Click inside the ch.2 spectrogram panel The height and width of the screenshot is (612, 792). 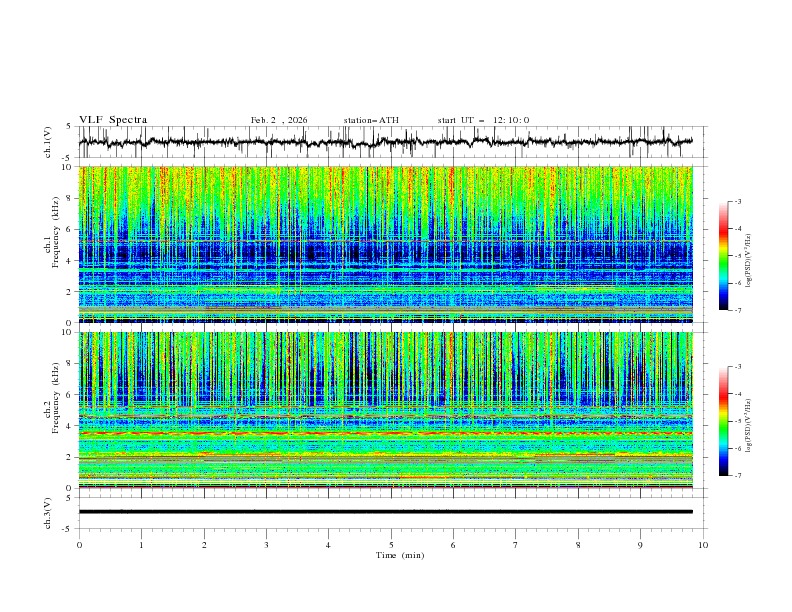(385, 410)
